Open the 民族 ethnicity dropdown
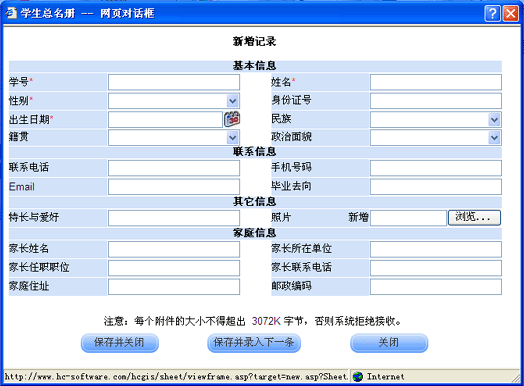The width and height of the screenshot is (524, 386). tap(494, 119)
